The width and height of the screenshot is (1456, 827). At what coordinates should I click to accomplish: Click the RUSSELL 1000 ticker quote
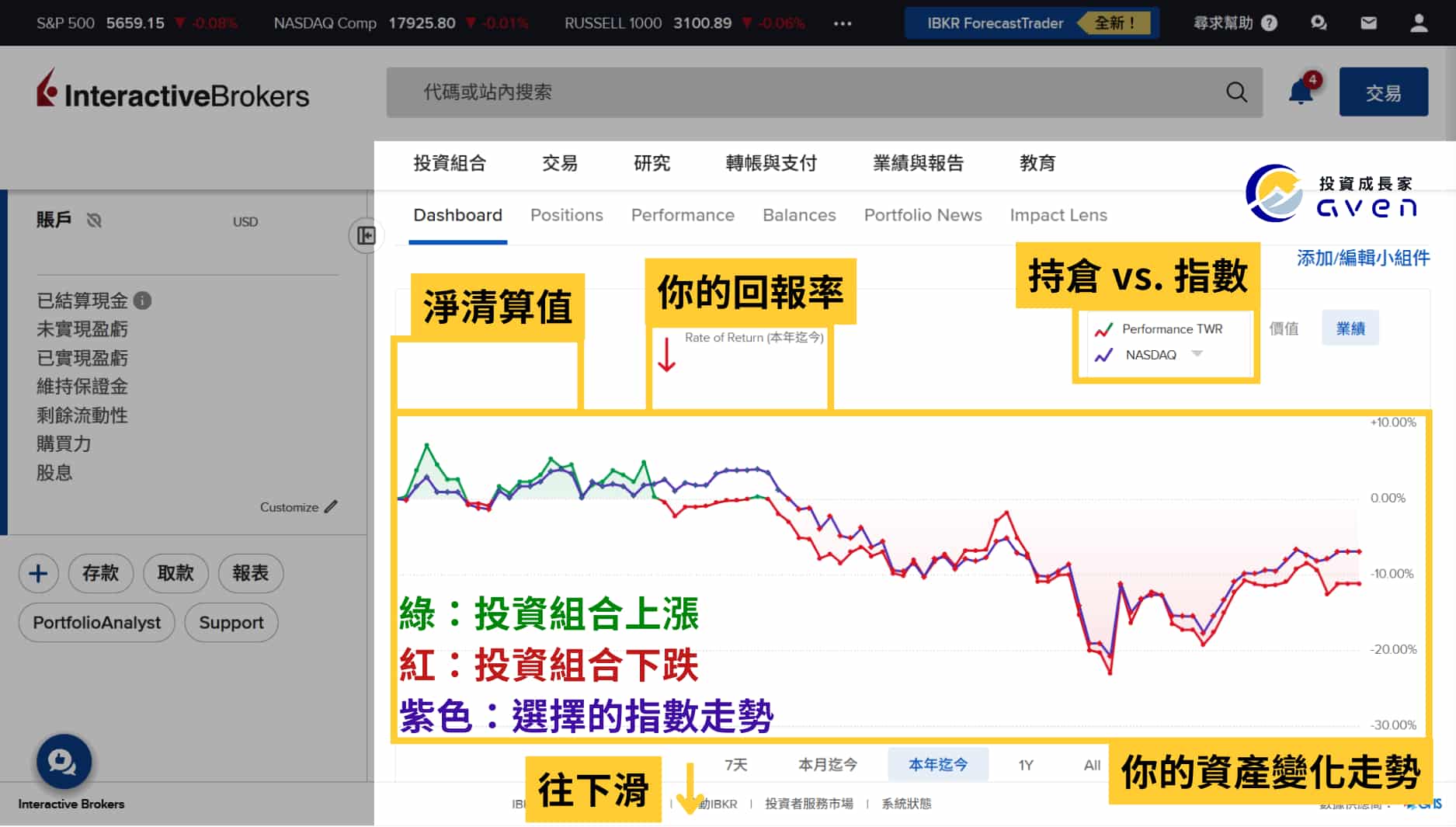click(x=685, y=23)
